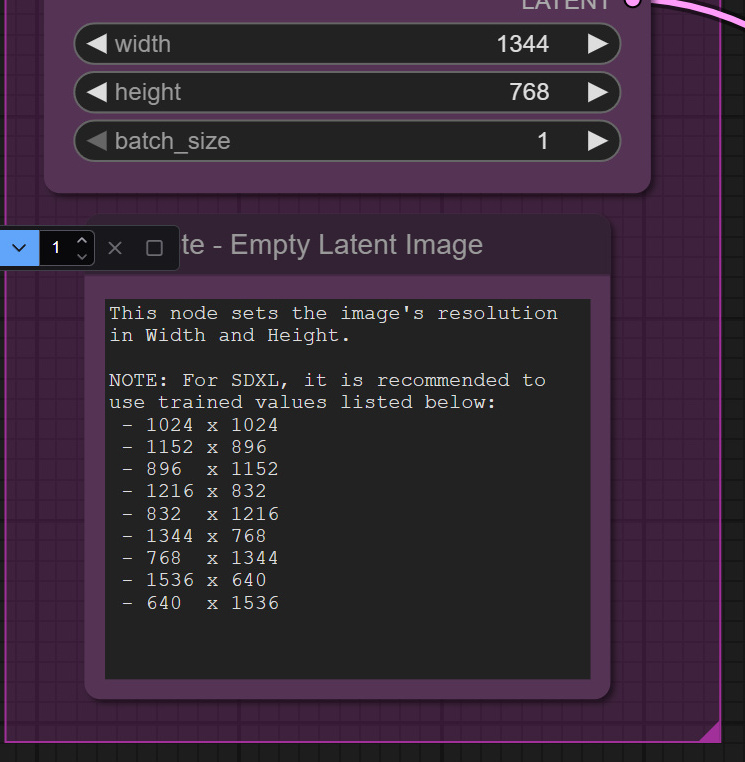Increase batch_size with right arrow
Image resolution: width=745 pixels, height=762 pixels.
coord(598,141)
